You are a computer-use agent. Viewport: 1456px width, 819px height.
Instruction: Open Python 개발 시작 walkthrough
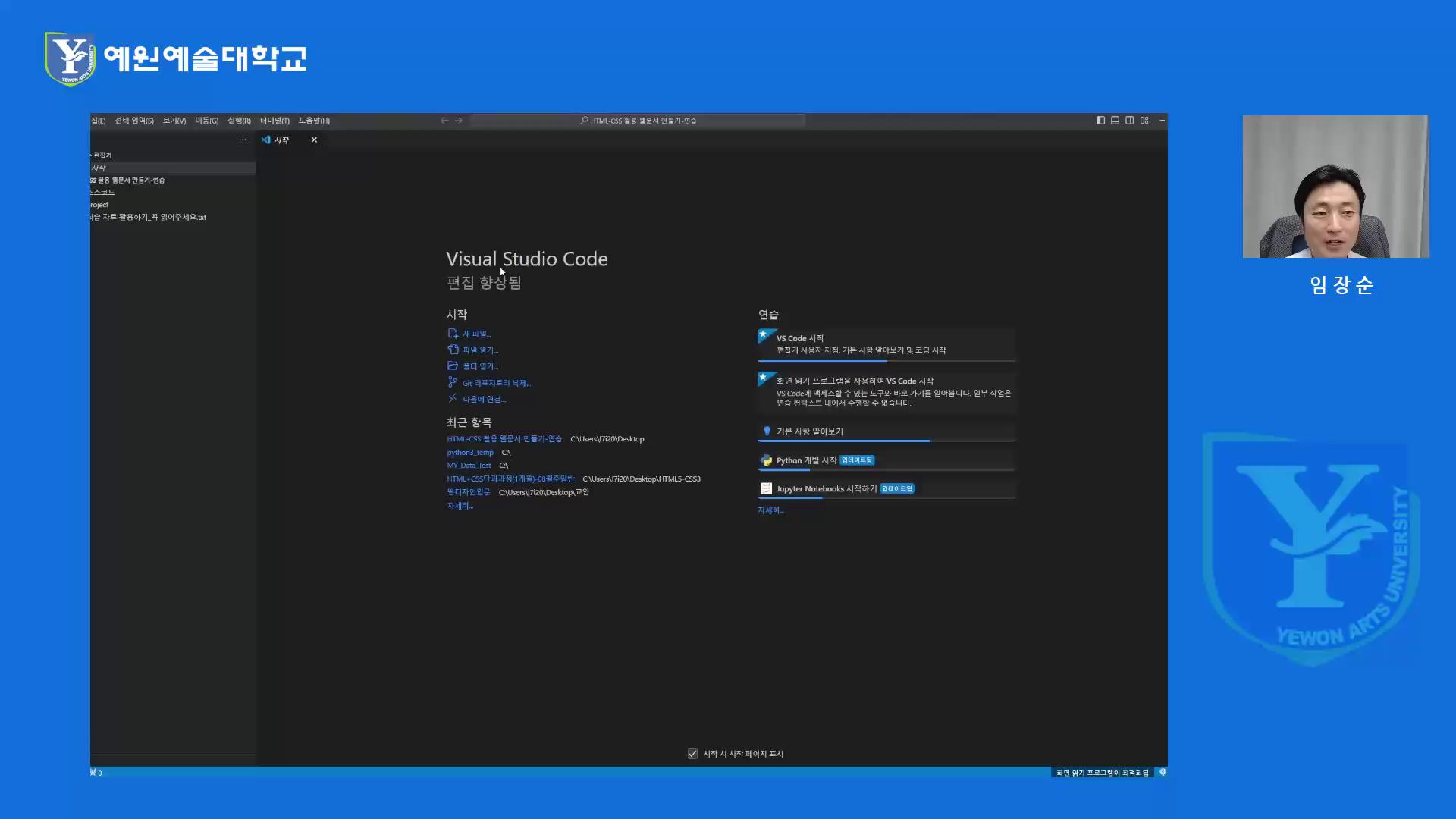tap(806, 460)
